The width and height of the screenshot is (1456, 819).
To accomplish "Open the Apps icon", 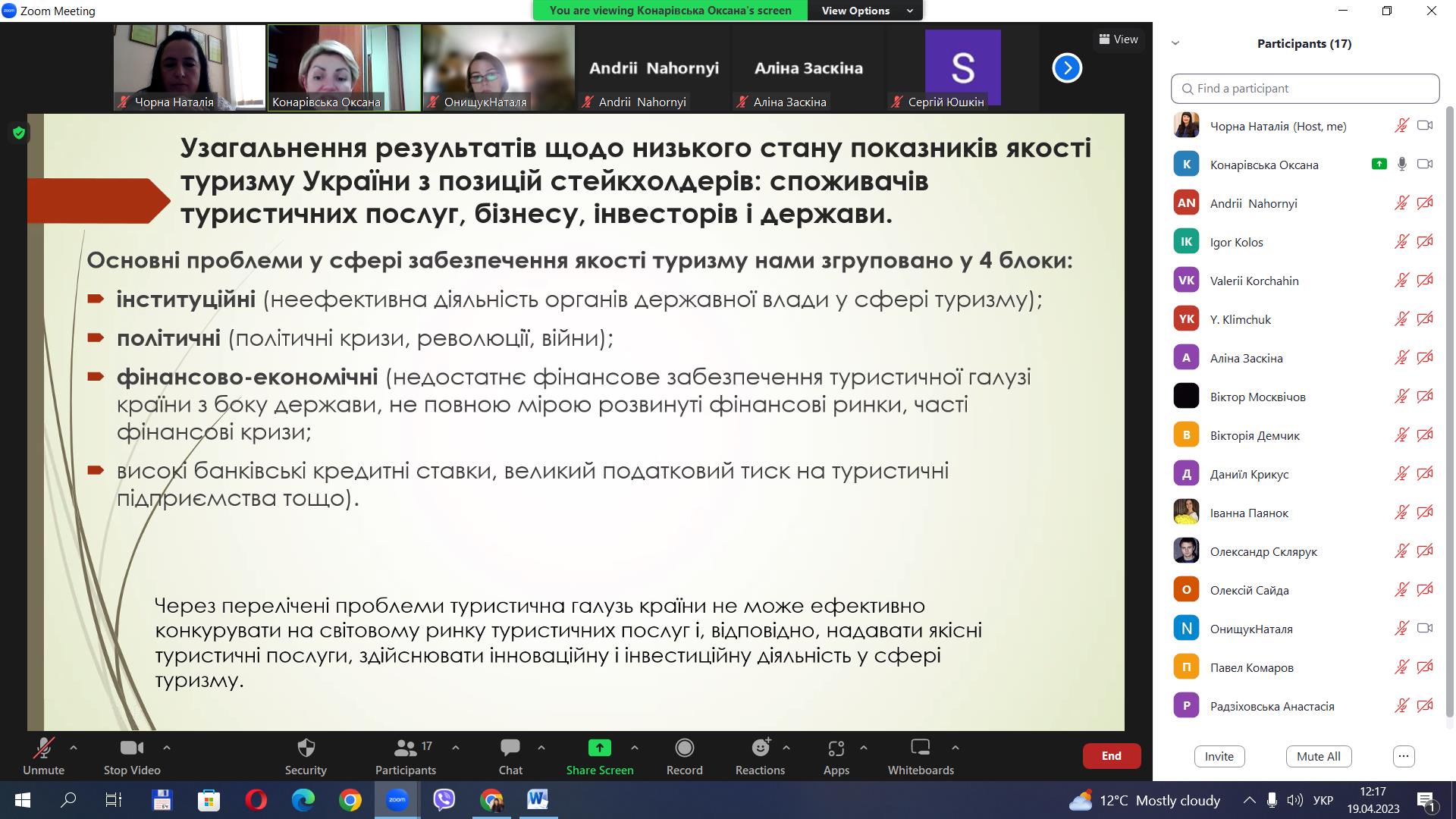I will click(836, 748).
